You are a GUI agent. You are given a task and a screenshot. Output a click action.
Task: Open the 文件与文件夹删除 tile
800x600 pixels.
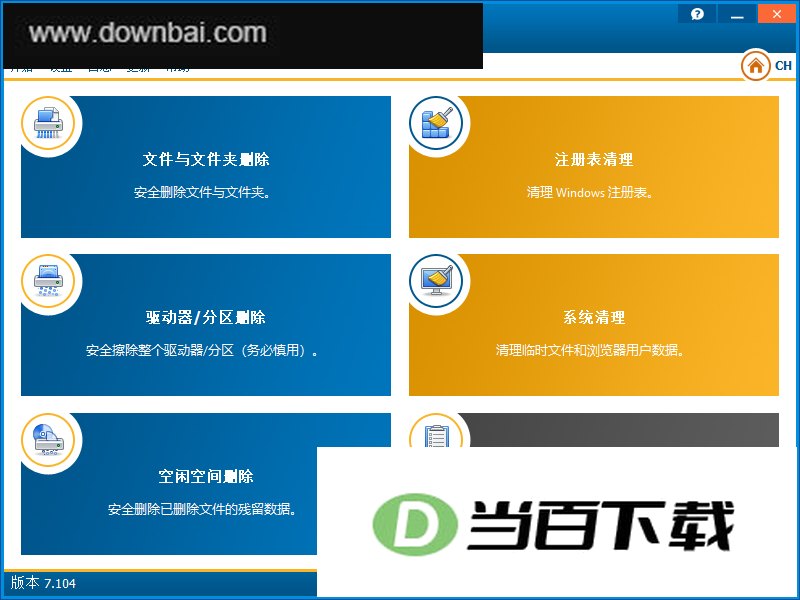[206, 167]
